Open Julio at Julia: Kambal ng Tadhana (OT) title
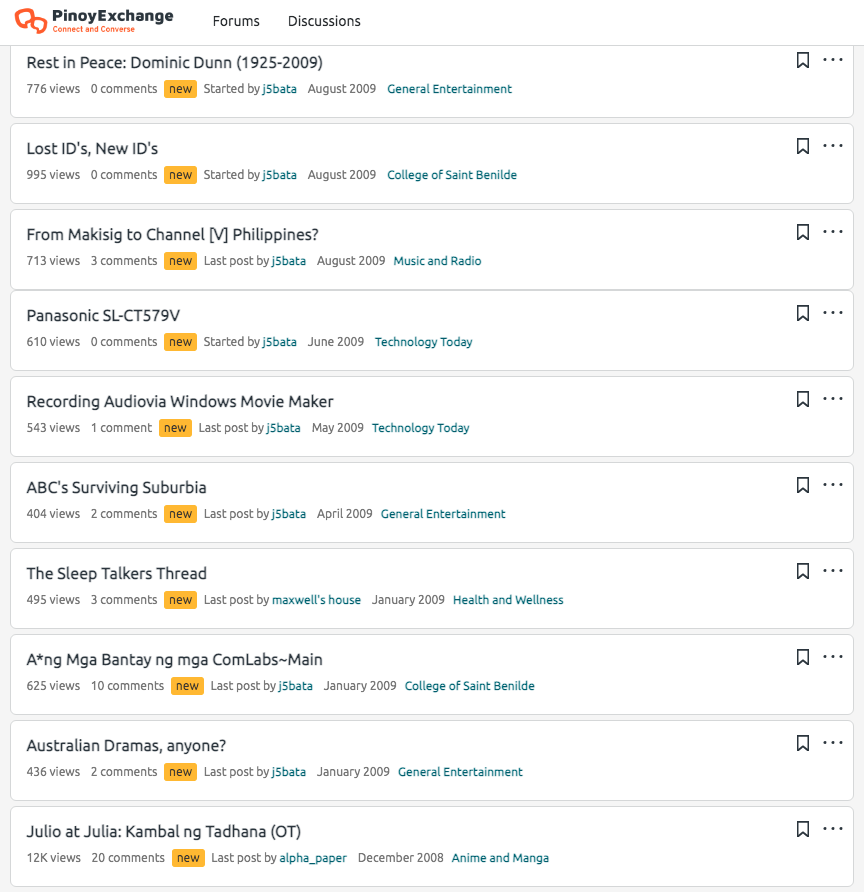The image size is (864, 892). point(164,832)
